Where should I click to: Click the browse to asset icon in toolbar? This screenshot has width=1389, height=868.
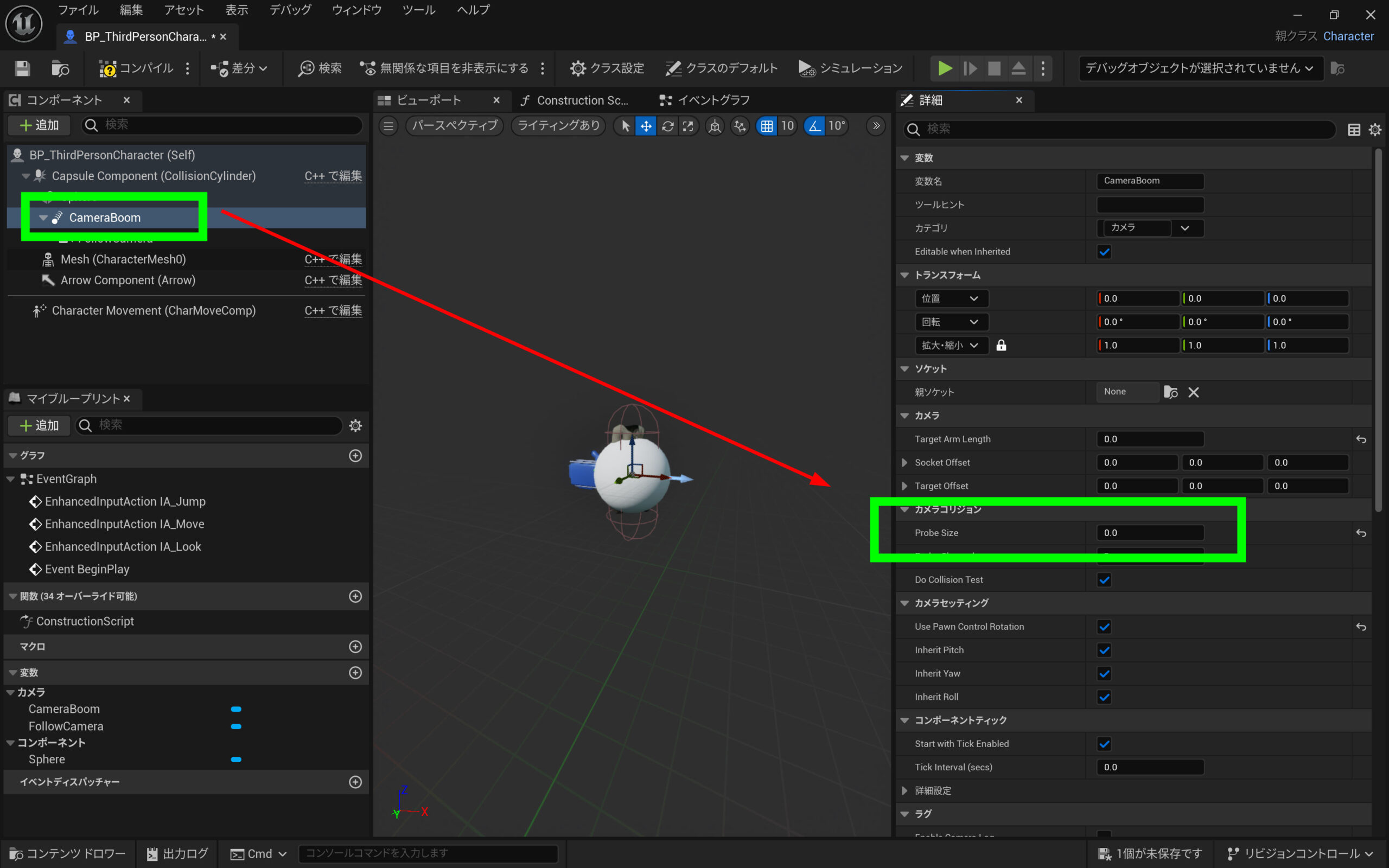60,68
